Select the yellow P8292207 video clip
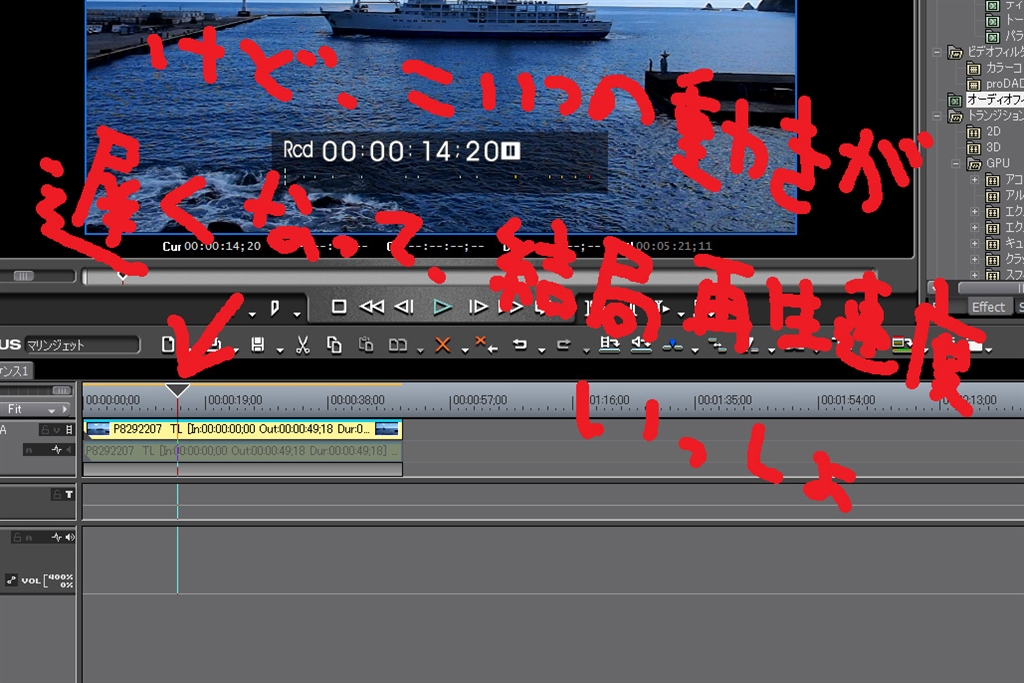1024x683 pixels. [242, 429]
